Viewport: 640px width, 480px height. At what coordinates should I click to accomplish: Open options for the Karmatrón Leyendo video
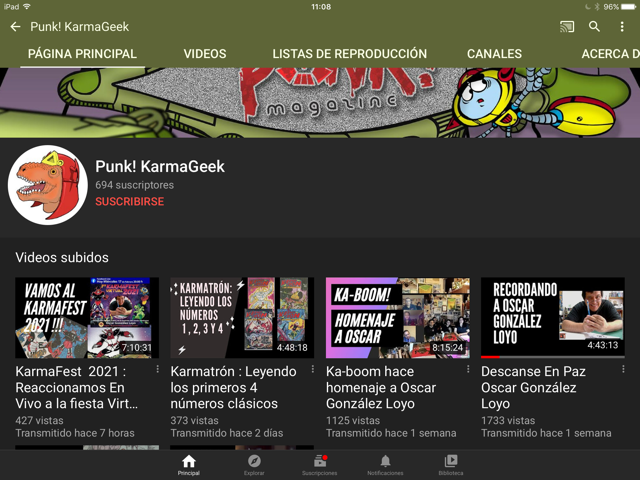[x=313, y=369]
